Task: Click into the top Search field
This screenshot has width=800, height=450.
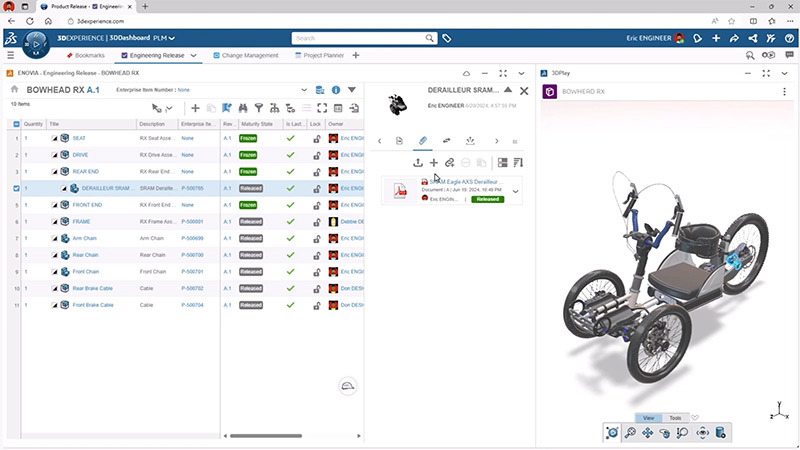Action: point(360,38)
